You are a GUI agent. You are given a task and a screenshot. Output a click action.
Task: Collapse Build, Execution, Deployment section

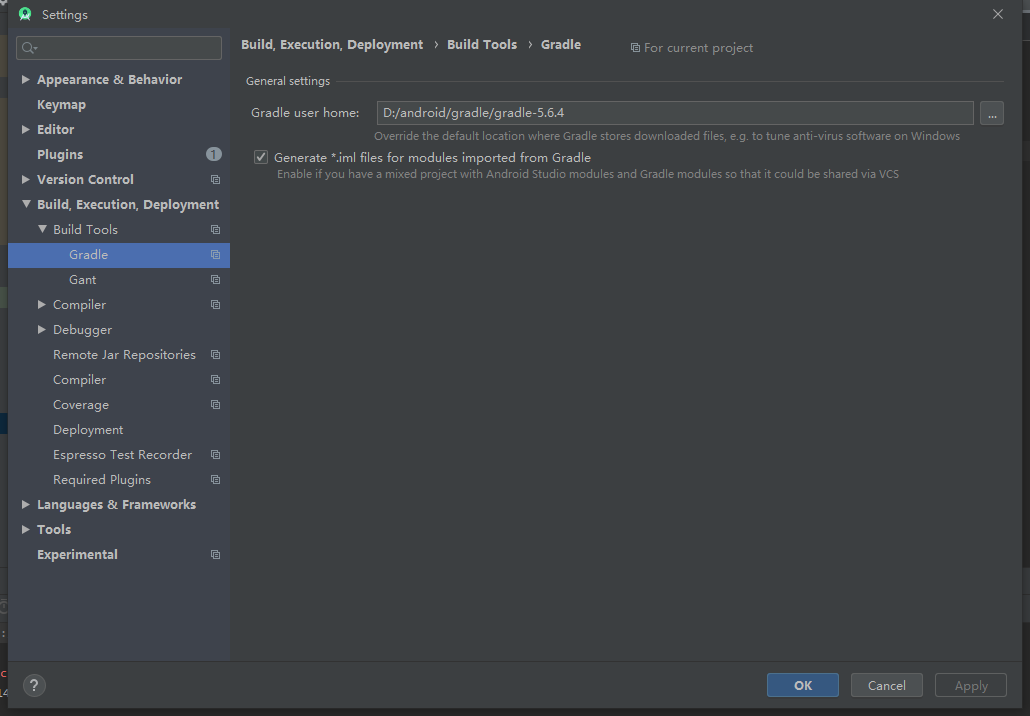[26, 204]
